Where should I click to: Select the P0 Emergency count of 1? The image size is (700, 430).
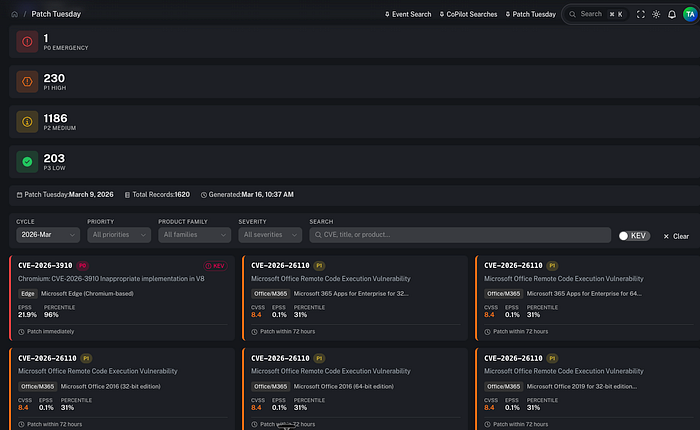[46, 38]
